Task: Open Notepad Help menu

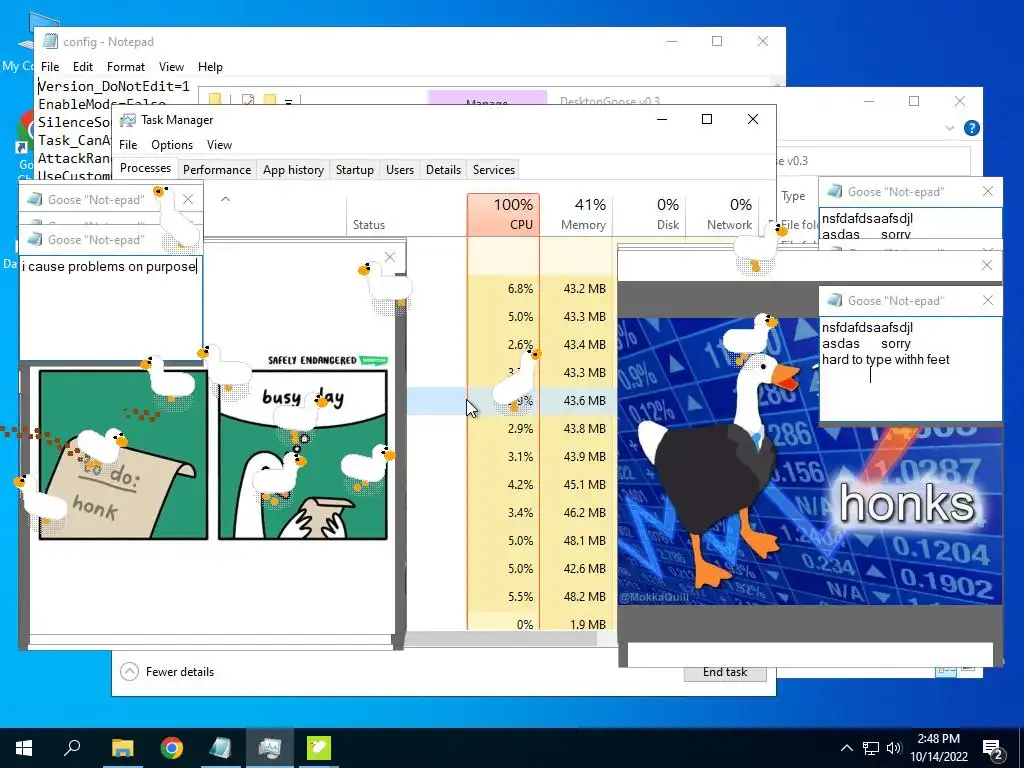Action: point(210,67)
